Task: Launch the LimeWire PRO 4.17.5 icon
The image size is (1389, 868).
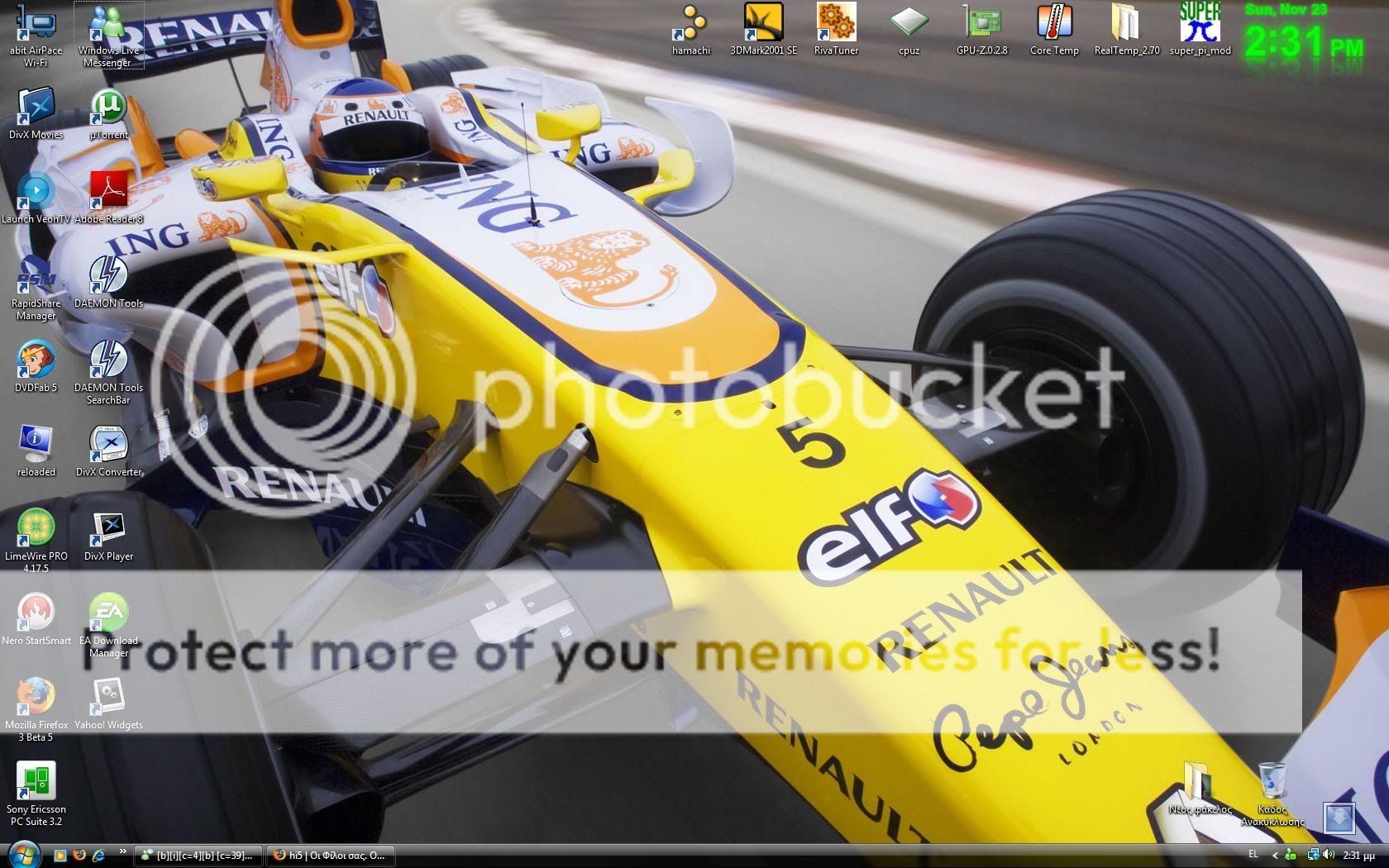Action: tap(36, 531)
